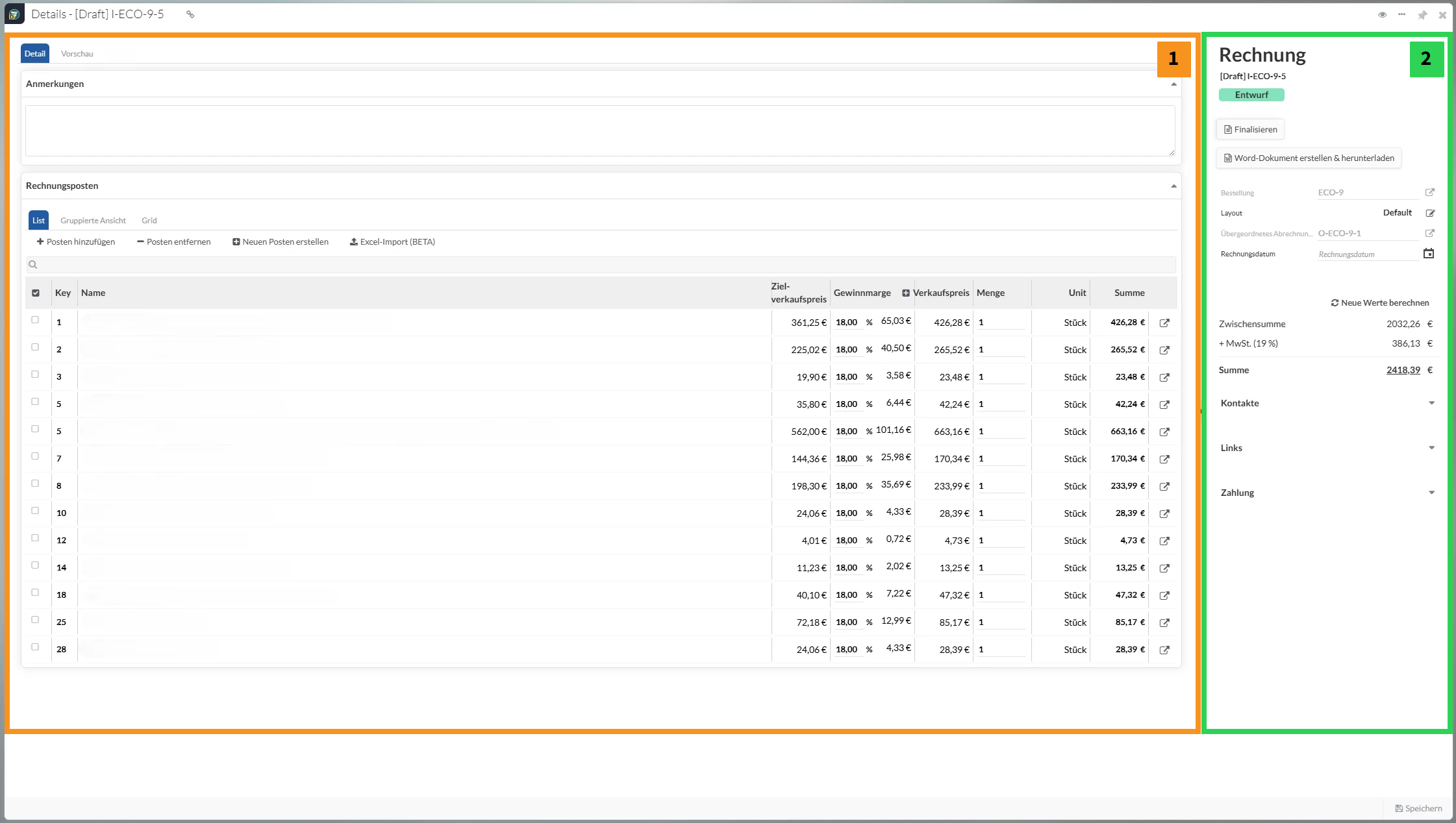Pin the details window

pyautogui.click(x=1422, y=15)
